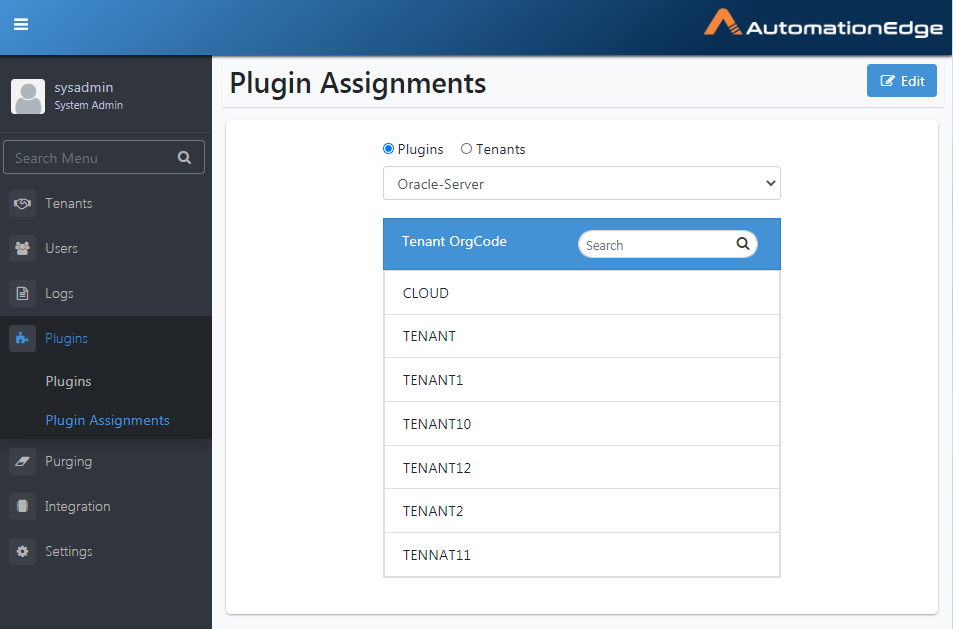Select the Plugins radio button

click(x=388, y=149)
